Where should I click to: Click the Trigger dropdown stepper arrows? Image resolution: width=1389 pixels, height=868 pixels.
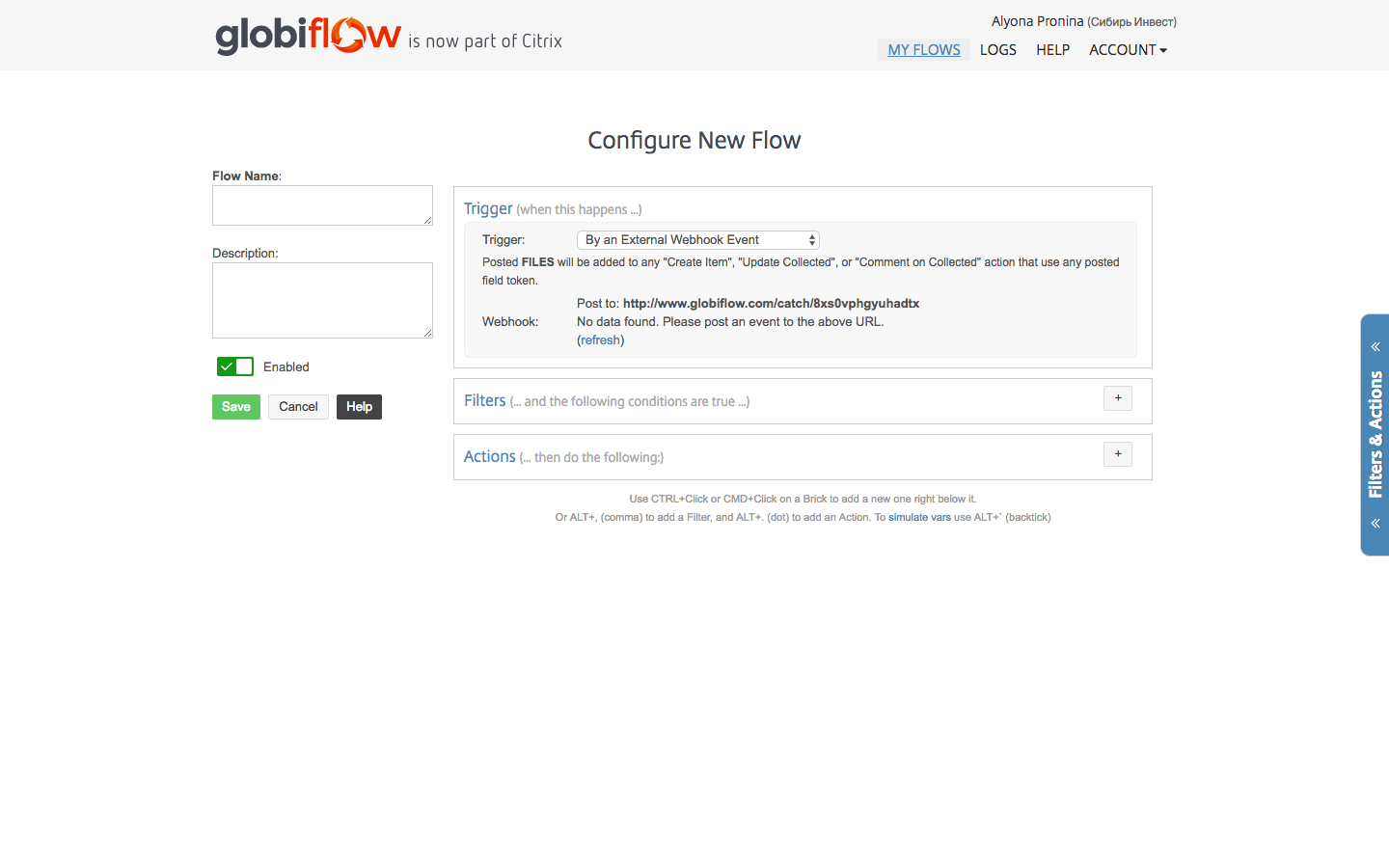tap(810, 239)
